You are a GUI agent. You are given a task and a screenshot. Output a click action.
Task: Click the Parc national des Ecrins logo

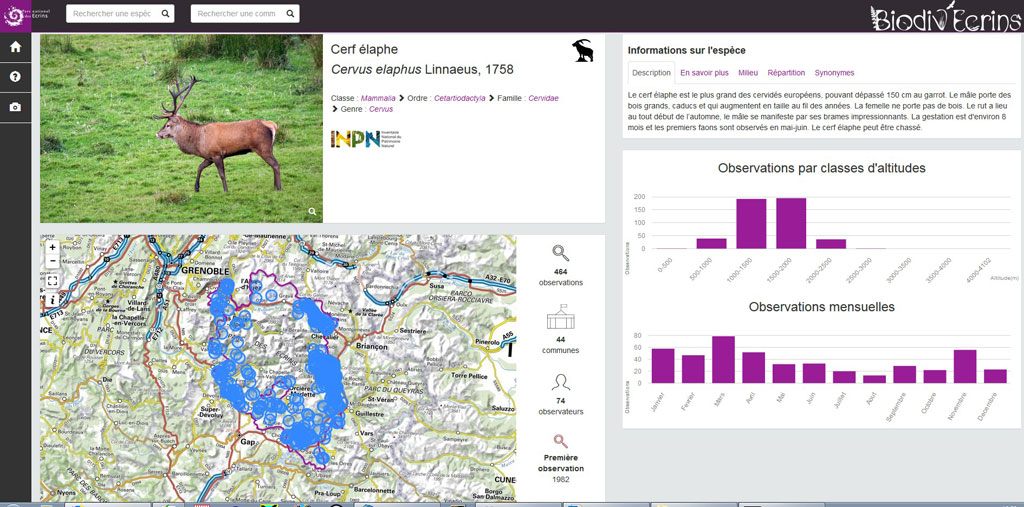(16, 16)
